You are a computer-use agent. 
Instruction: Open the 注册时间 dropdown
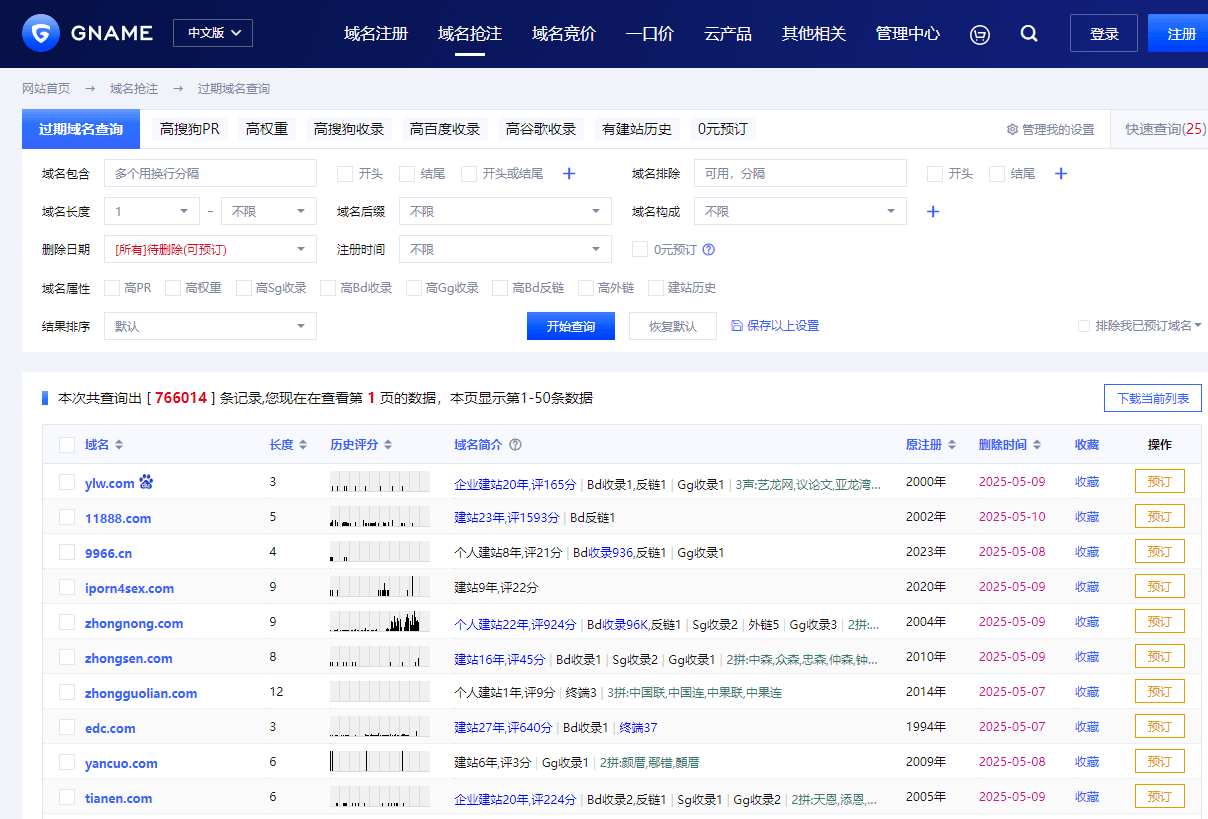click(x=505, y=250)
